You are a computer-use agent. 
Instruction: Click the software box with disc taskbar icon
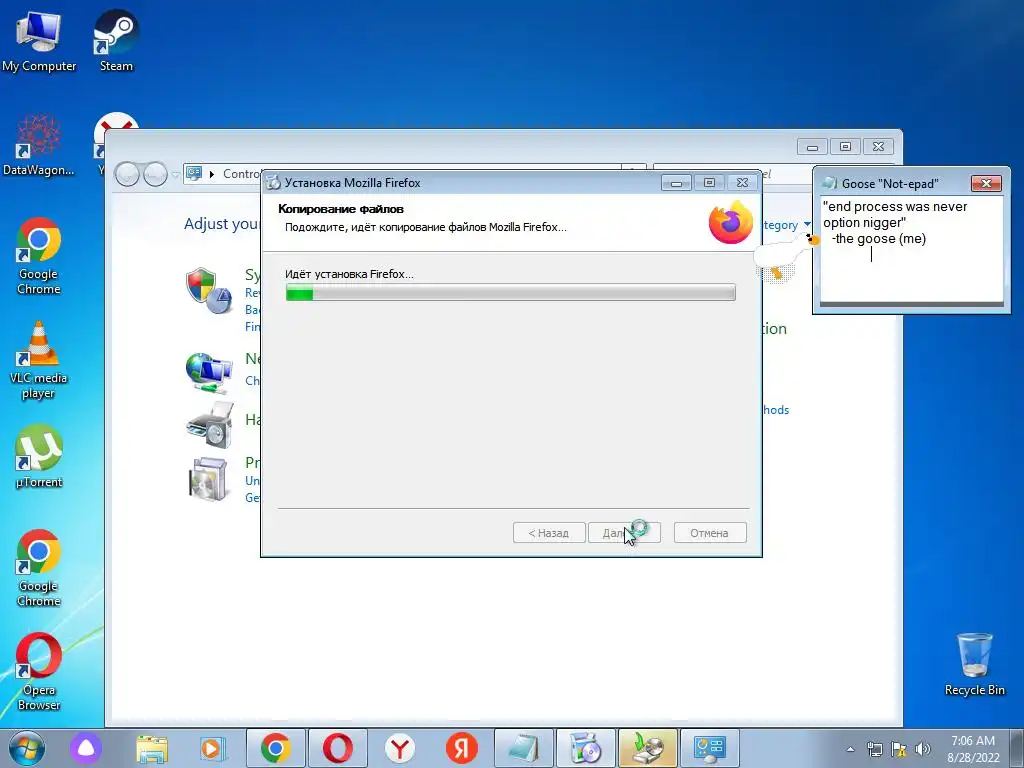pyautogui.click(x=586, y=748)
